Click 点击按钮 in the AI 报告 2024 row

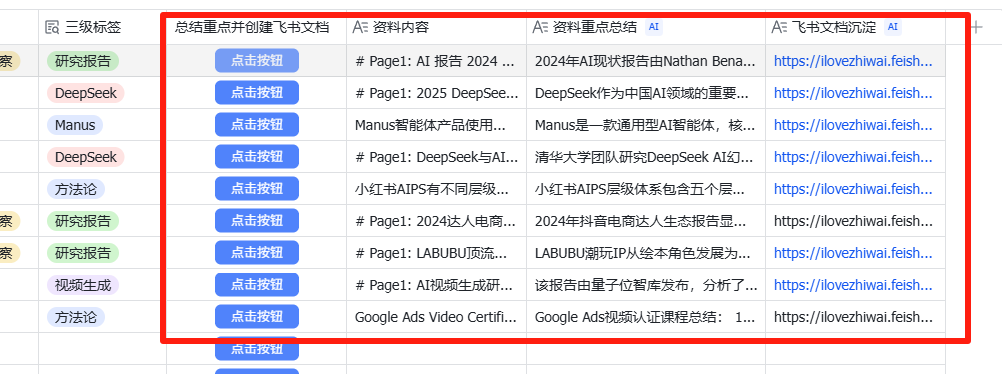[257, 61]
